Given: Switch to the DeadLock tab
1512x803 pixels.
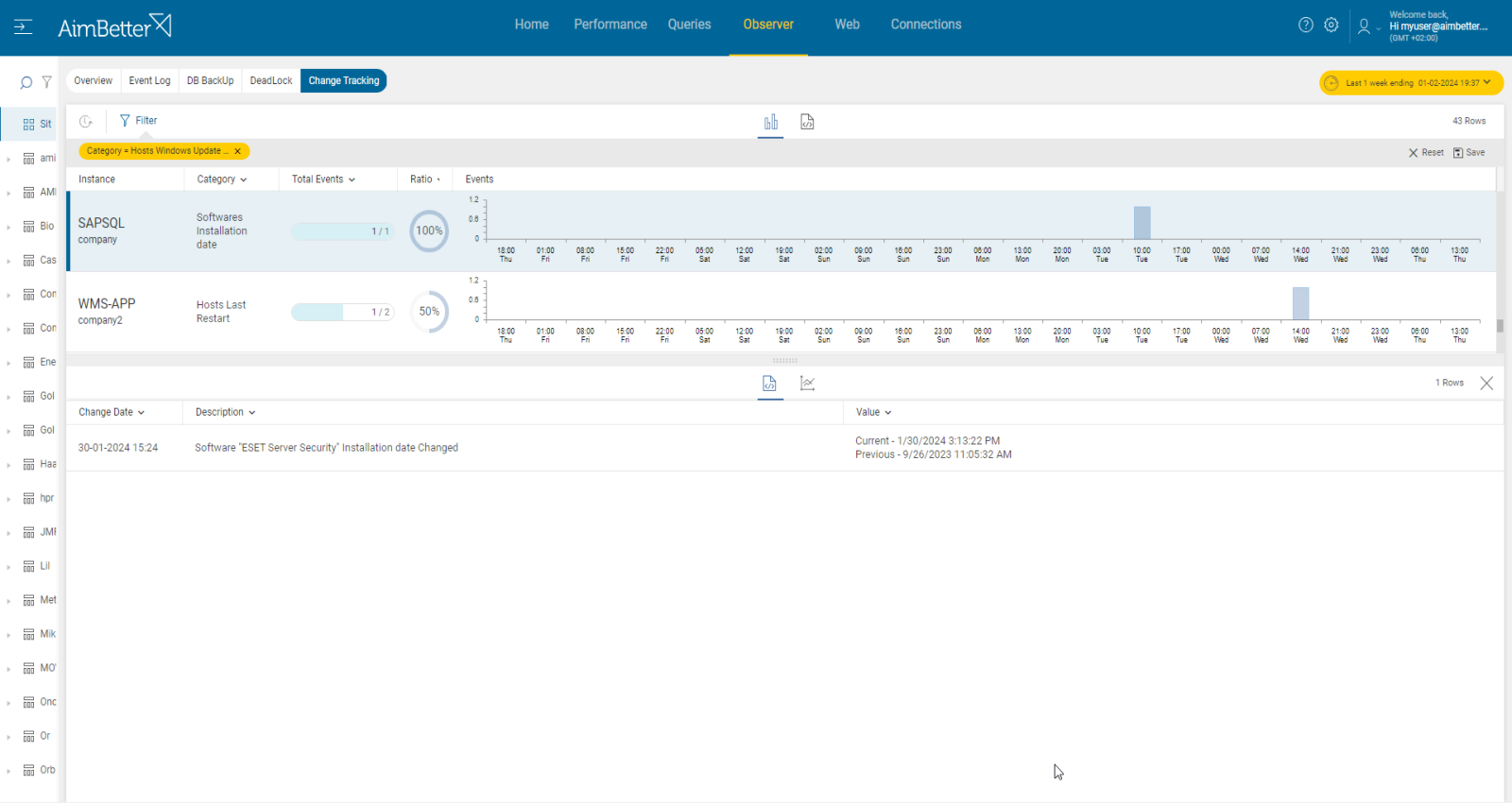Looking at the screenshot, I should click(x=271, y=81).
